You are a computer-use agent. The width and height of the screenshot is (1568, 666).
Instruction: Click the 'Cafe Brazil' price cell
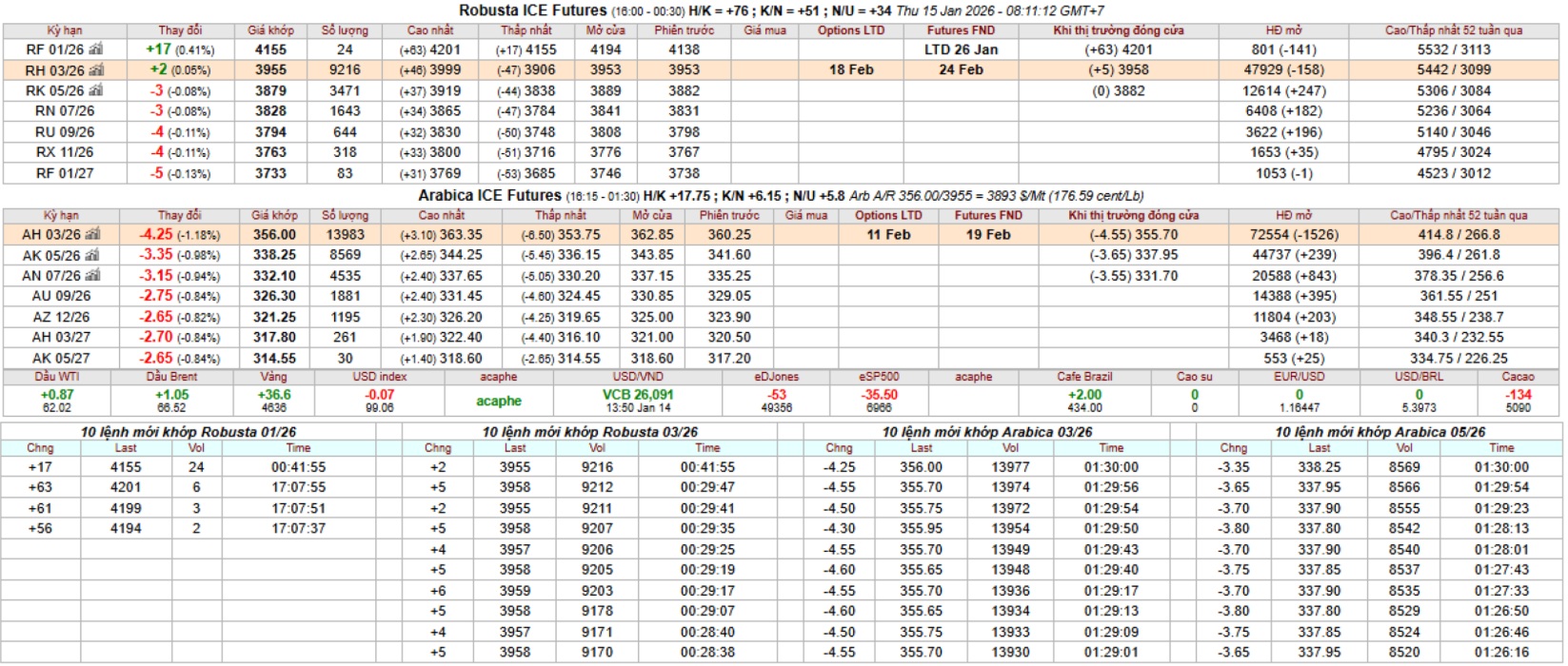(x=1083, y=393)
